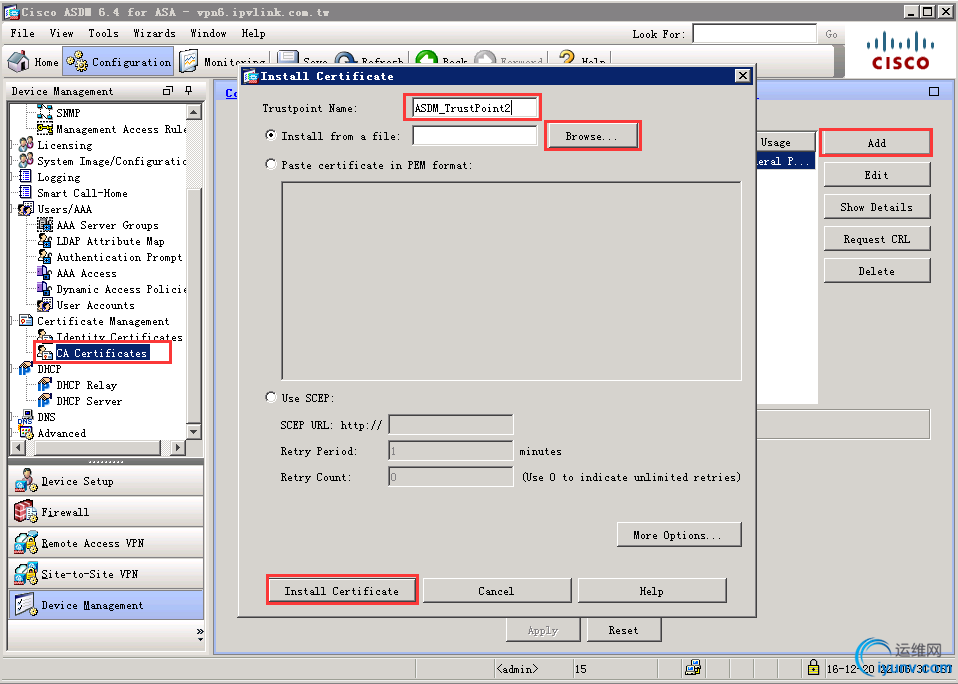Click the Show Details button
958x684 pixels.
tap(877, 207)
